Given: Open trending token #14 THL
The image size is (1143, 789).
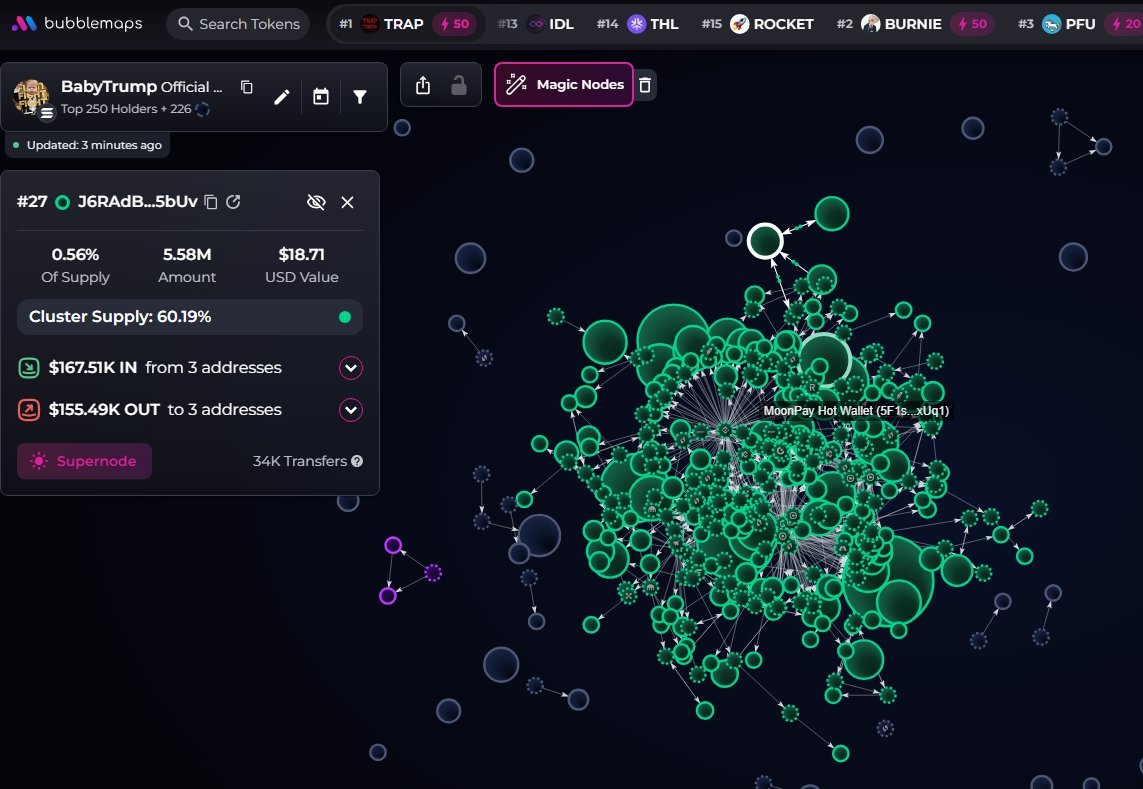Looking at the screenshot, I should pyautogui.click(x=637, y=24).
